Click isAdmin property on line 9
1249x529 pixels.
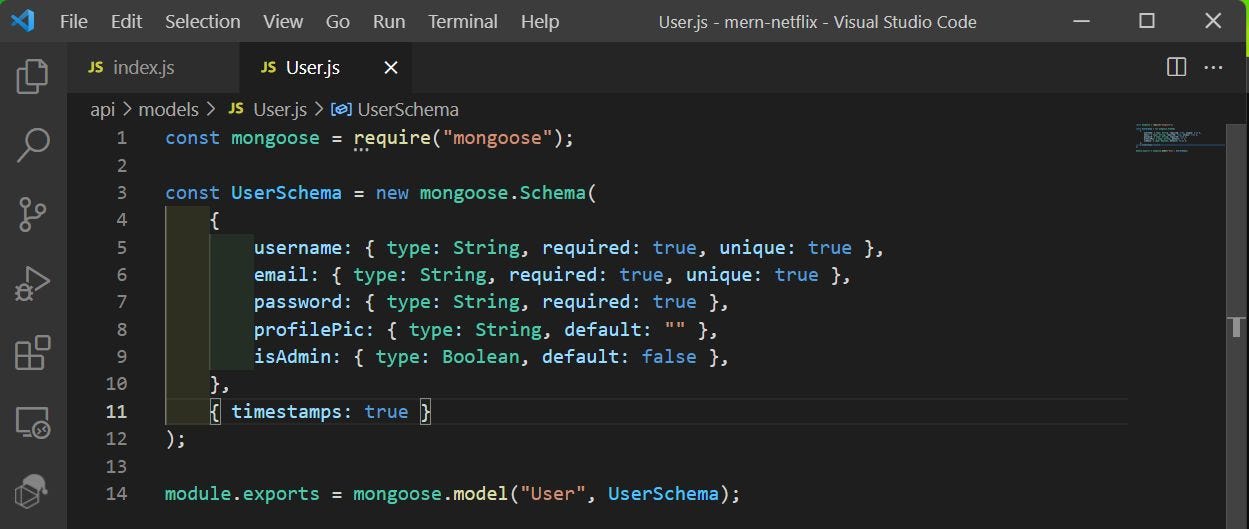[292, 356]
